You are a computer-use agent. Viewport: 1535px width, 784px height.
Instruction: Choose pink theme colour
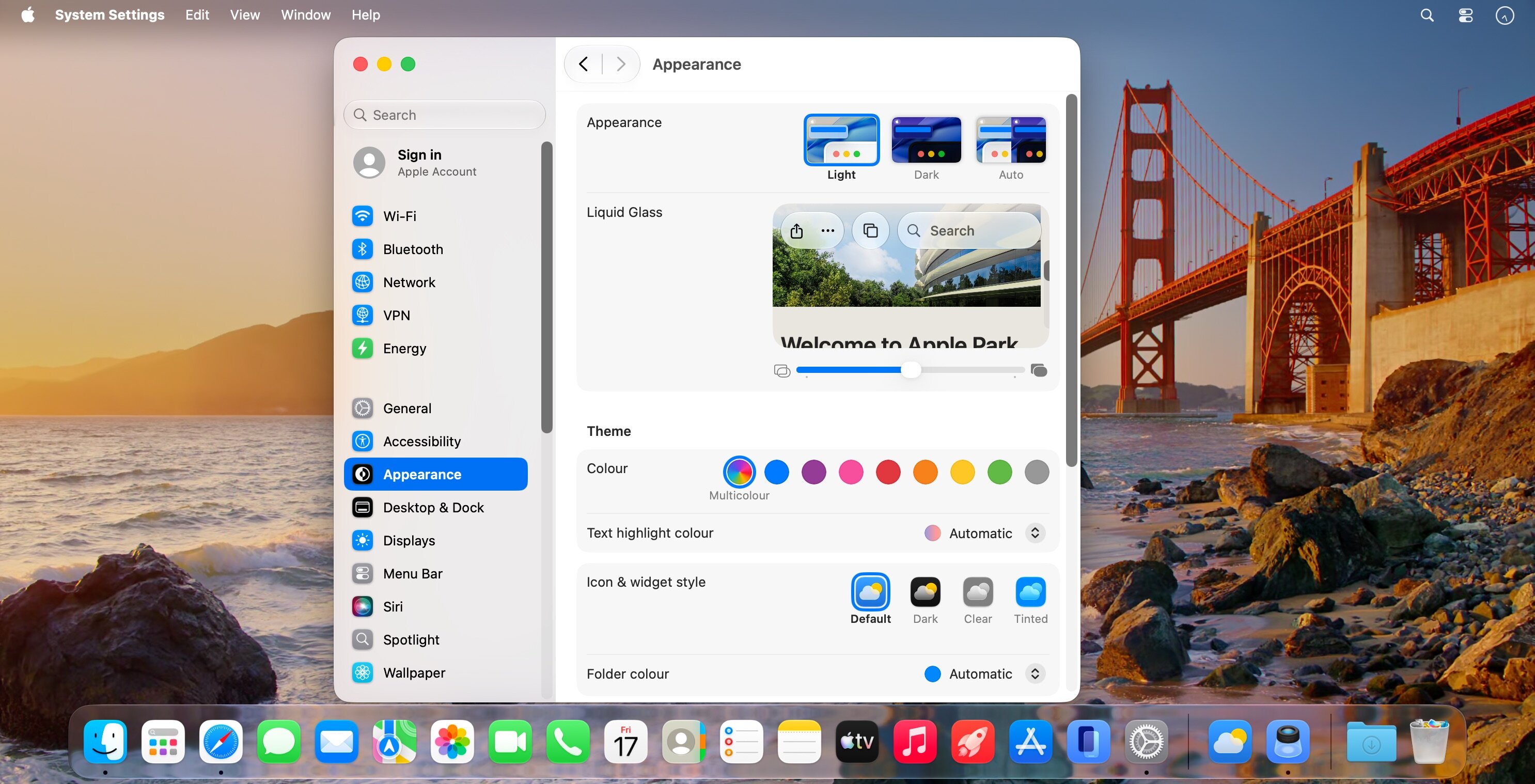click(x=851, y=472)
